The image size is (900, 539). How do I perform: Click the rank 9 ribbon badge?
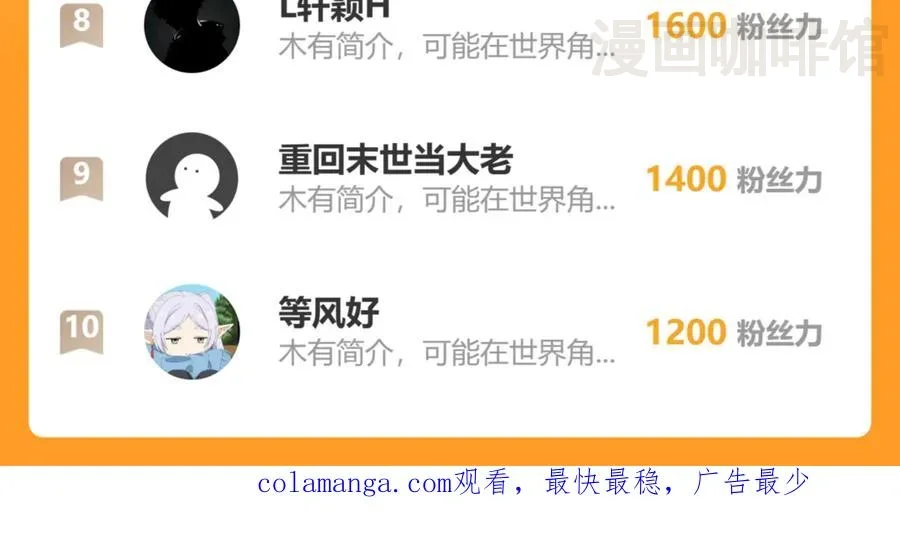82,179
